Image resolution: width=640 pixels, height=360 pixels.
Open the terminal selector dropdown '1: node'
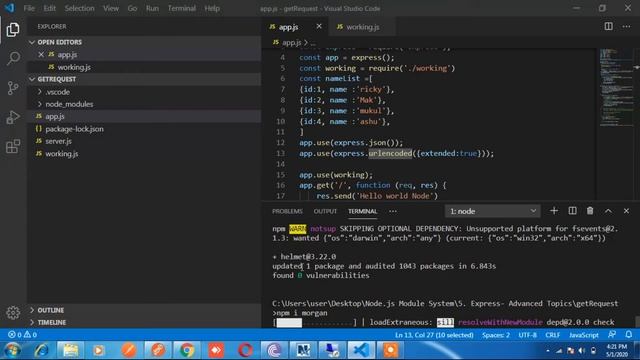(x=493, y=211)
